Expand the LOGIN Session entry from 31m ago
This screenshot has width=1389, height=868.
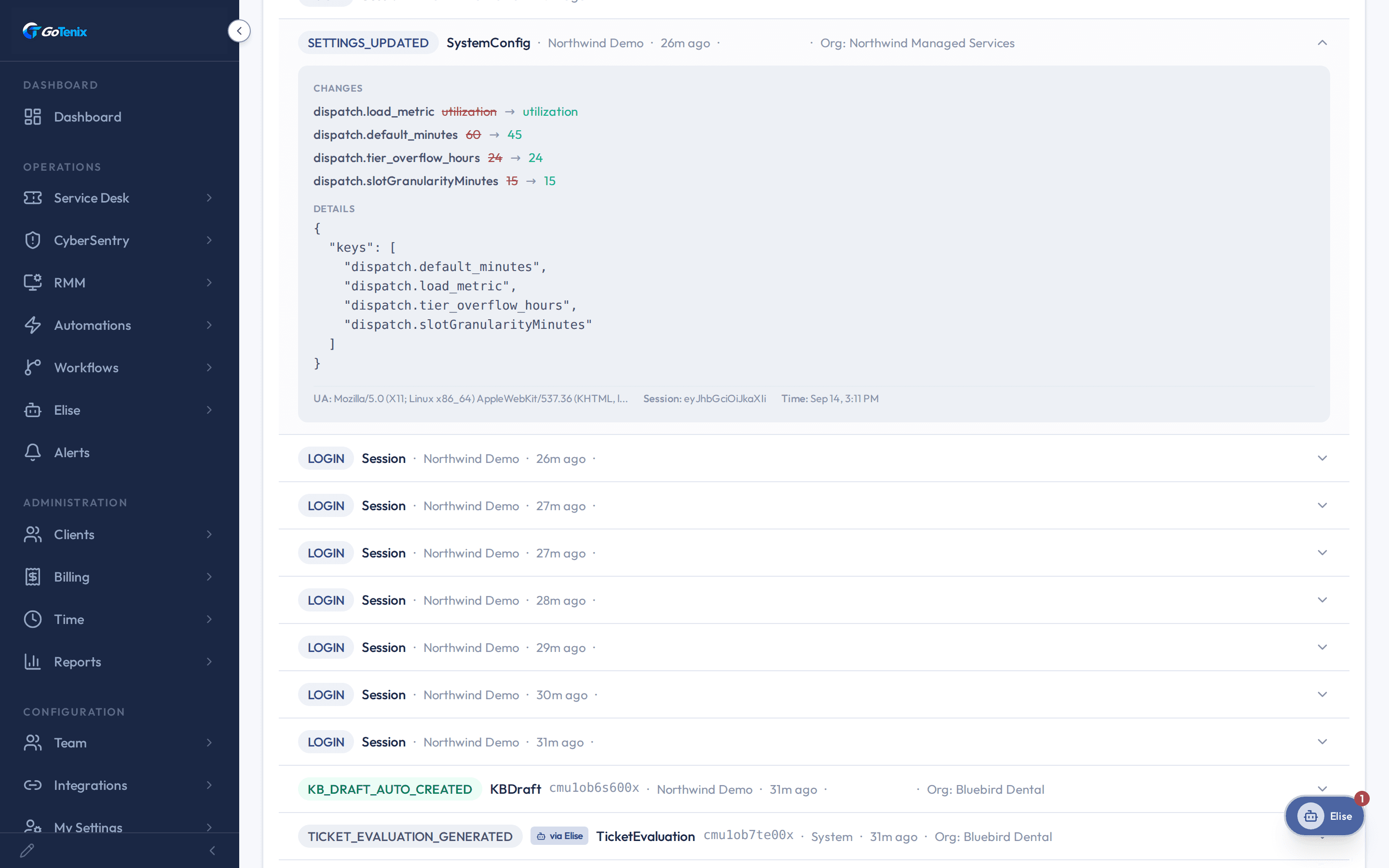click(1322, 742)
